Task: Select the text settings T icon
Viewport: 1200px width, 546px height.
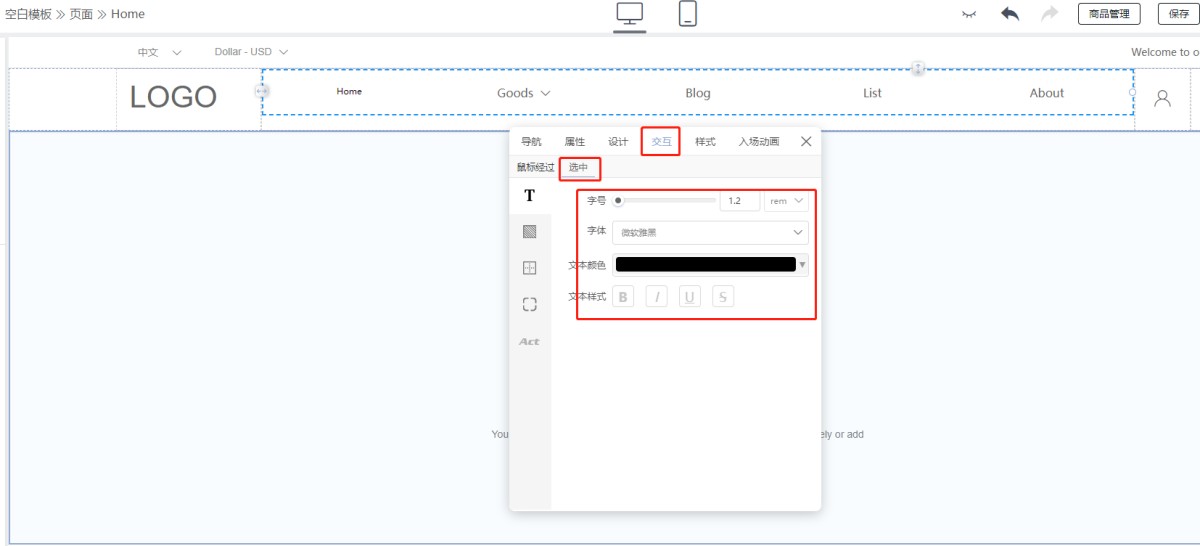Action: tap(530, 196)
